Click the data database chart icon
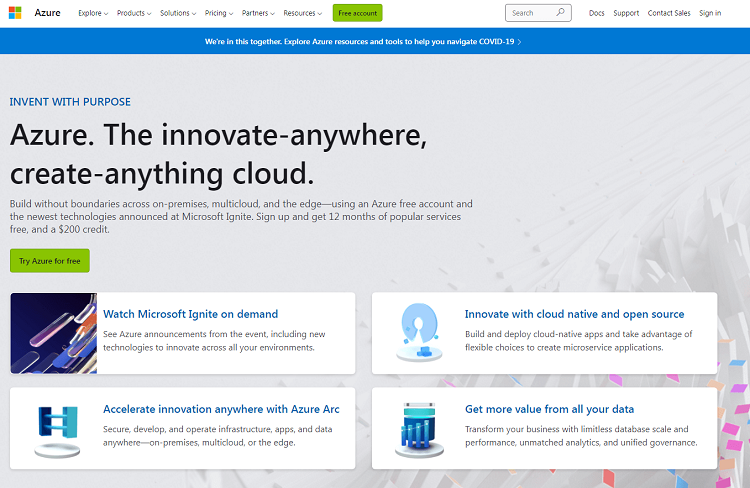This screenshot has width=750, height=488. [x=419, y=430]
